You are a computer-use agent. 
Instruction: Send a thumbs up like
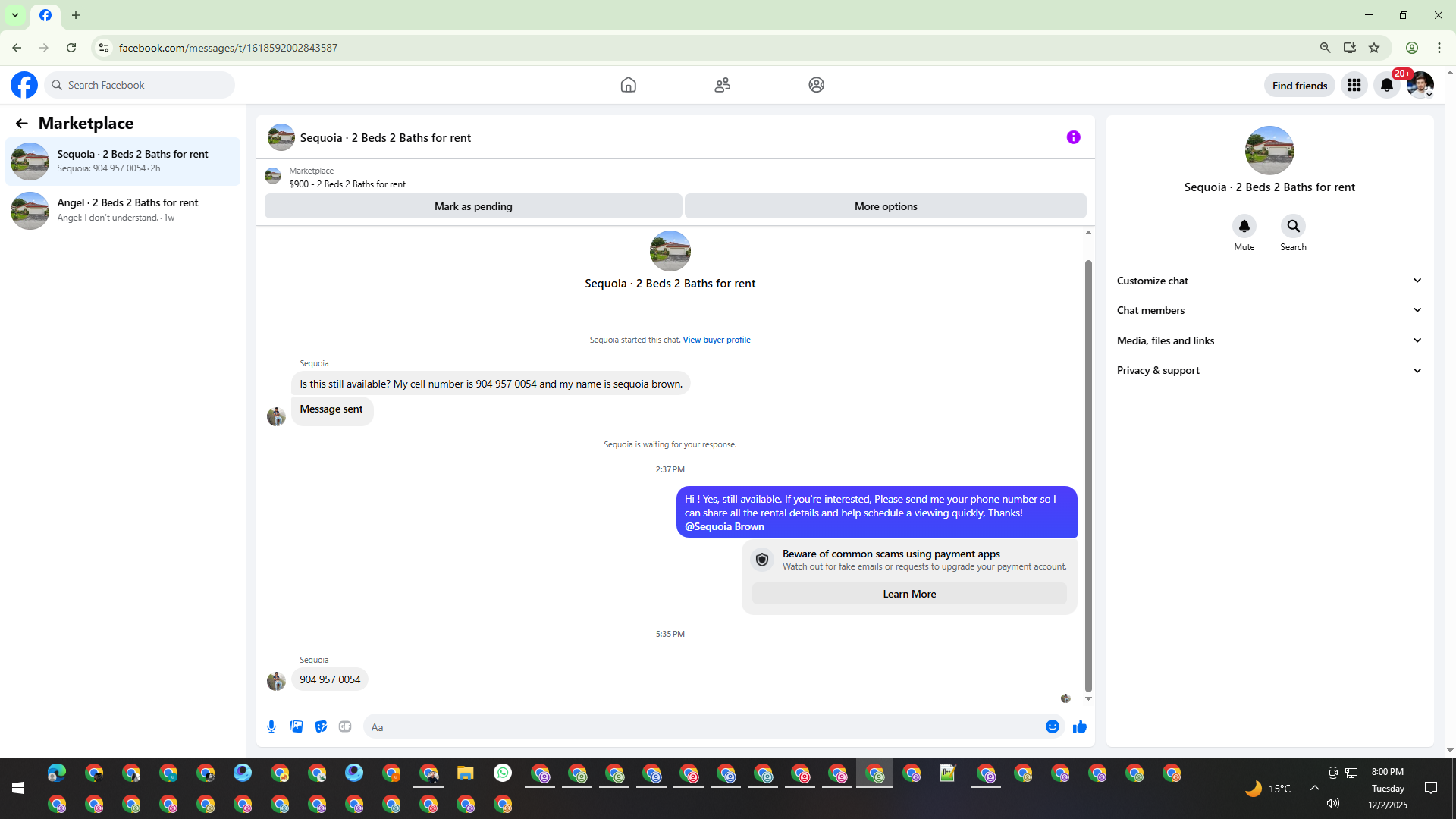click(x=1080, y=726)
